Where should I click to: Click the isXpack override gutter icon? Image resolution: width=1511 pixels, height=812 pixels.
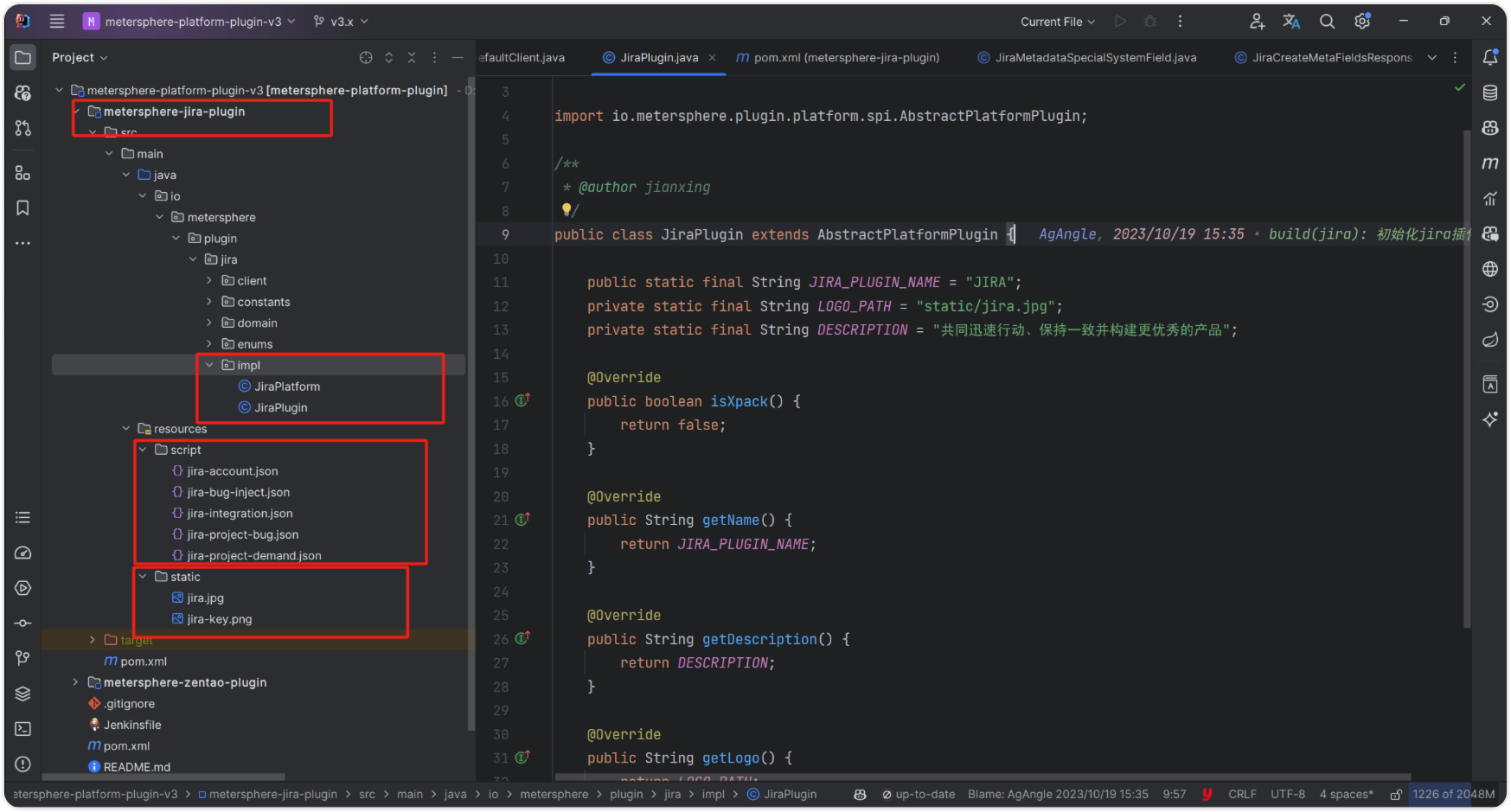[x=522, y=401]
